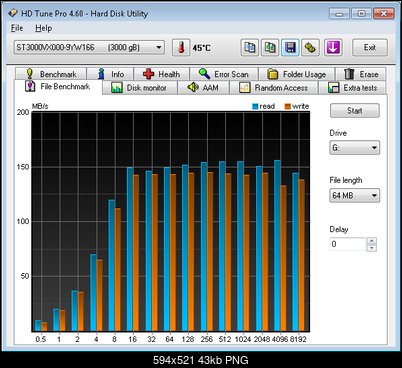Click the 8192 x-axis label
This screenshot has height=368, width=402.
(x=298, y=339)
